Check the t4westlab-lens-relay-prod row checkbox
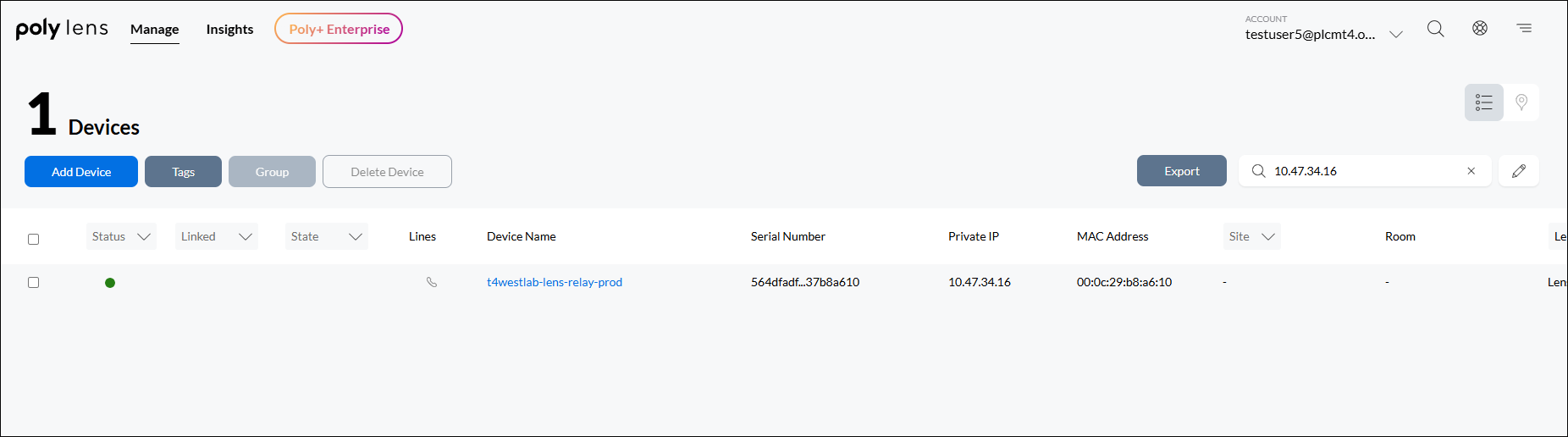This screenshot has height=437, width=1568. (34, 282)
